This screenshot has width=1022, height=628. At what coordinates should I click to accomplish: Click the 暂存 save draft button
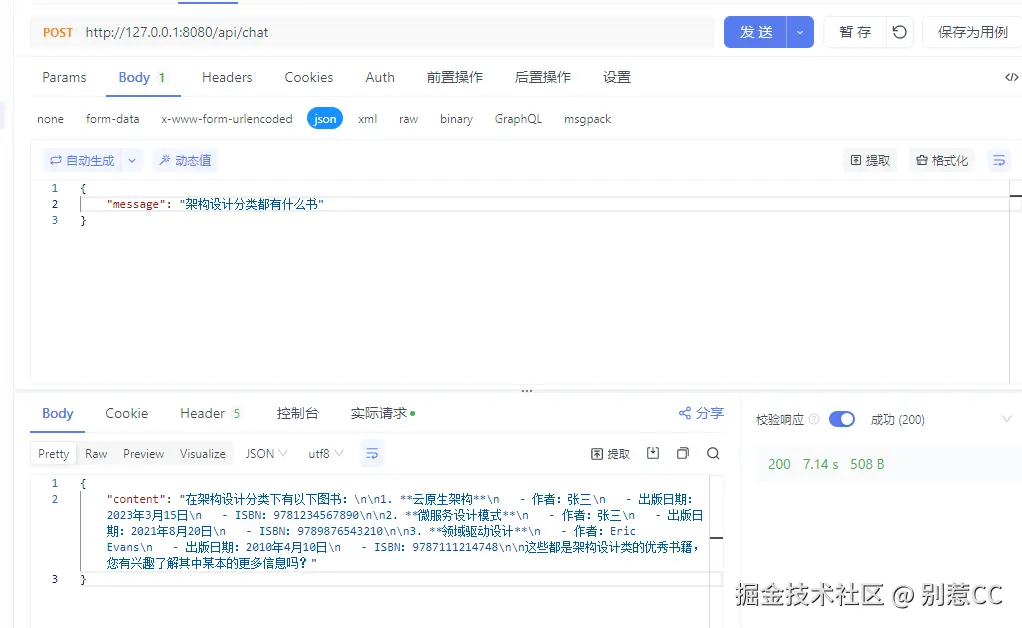click(855, 32)
